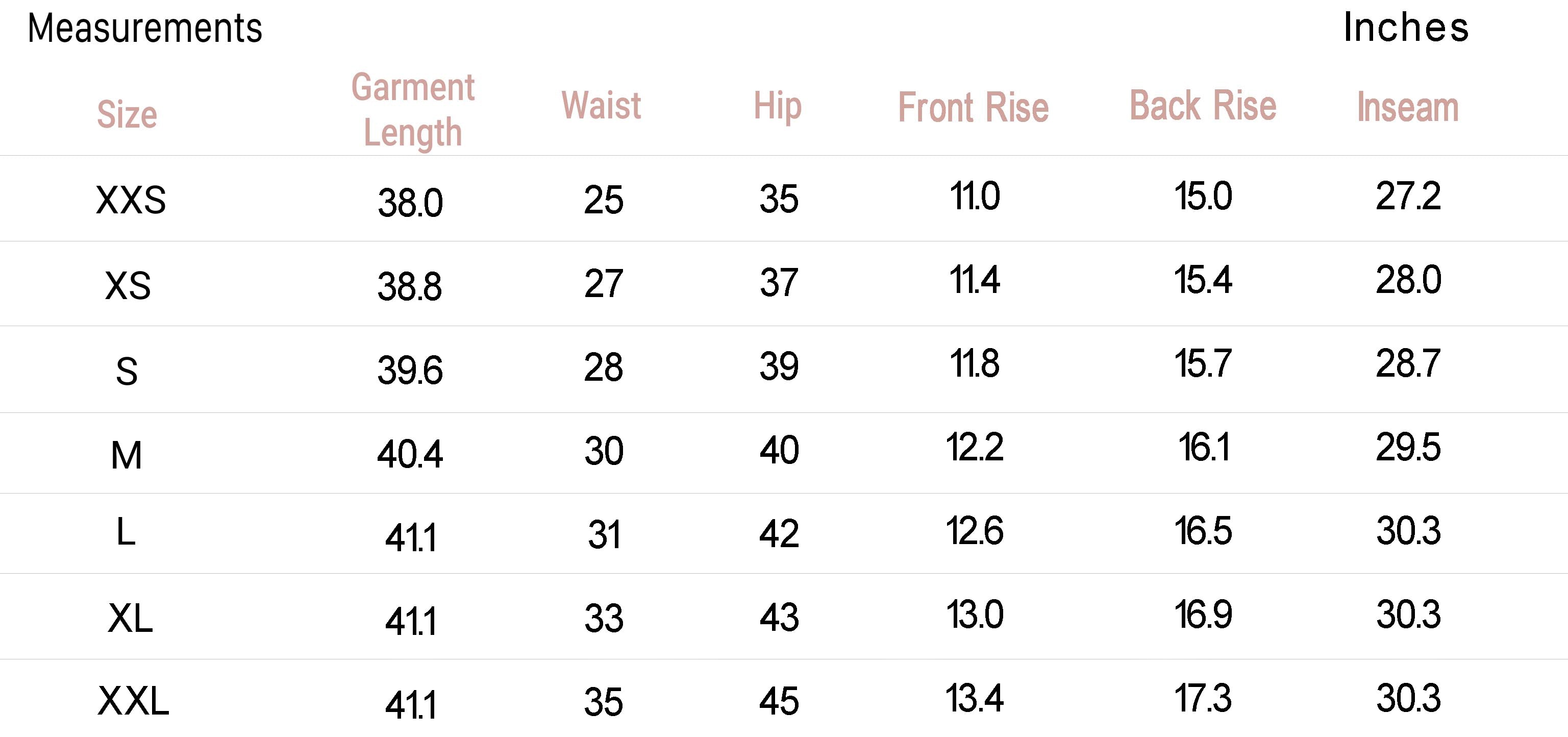
Task: Select the XXS size row label
Action: pos(131,200)
